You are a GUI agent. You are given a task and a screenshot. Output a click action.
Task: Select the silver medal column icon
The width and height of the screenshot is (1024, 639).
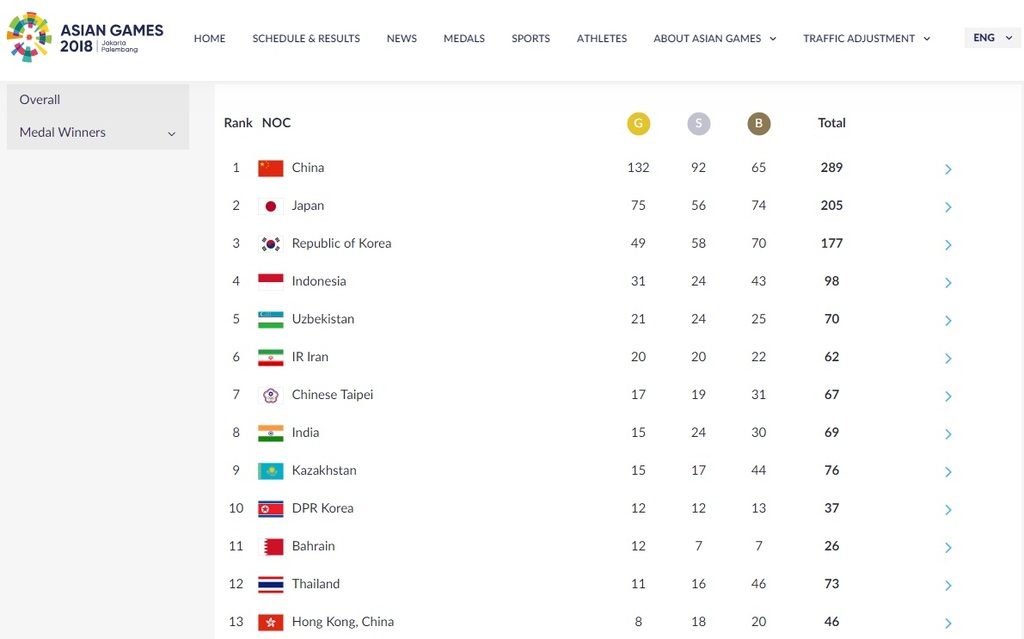coord(699,124)
